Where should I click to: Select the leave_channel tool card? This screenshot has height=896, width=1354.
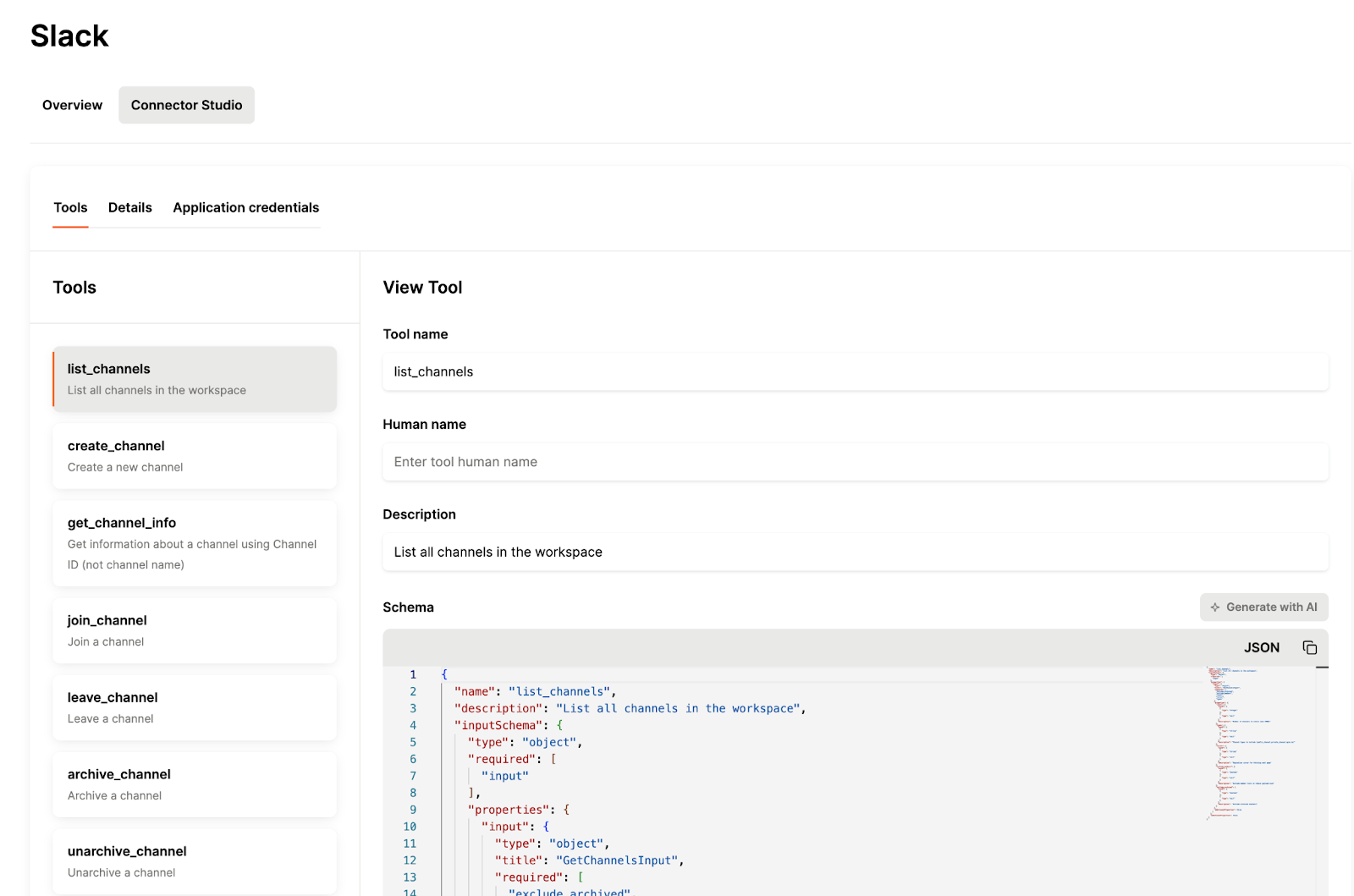click(x=195, y=707)
